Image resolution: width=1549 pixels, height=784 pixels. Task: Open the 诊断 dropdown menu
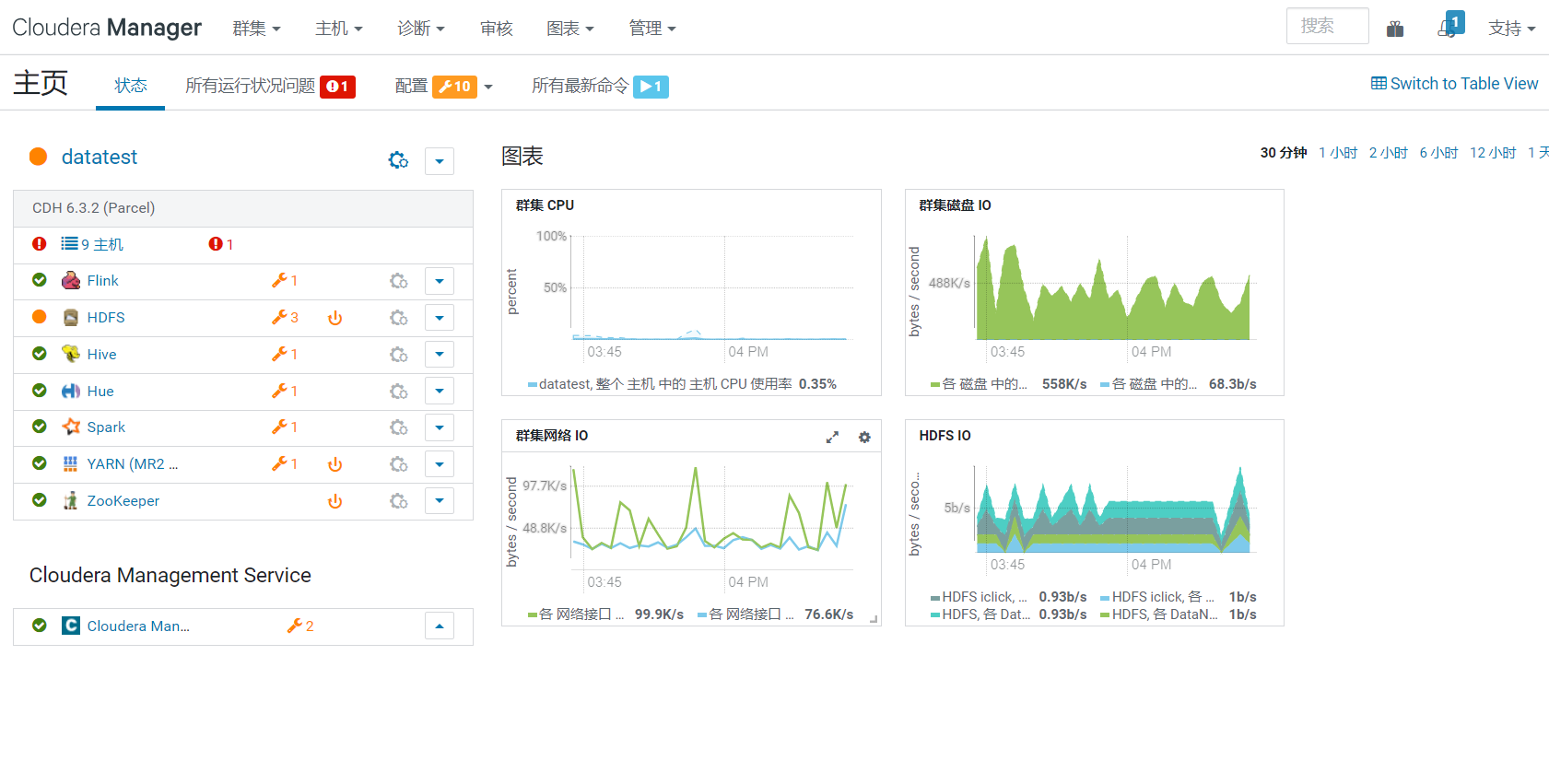click(421, 29)
